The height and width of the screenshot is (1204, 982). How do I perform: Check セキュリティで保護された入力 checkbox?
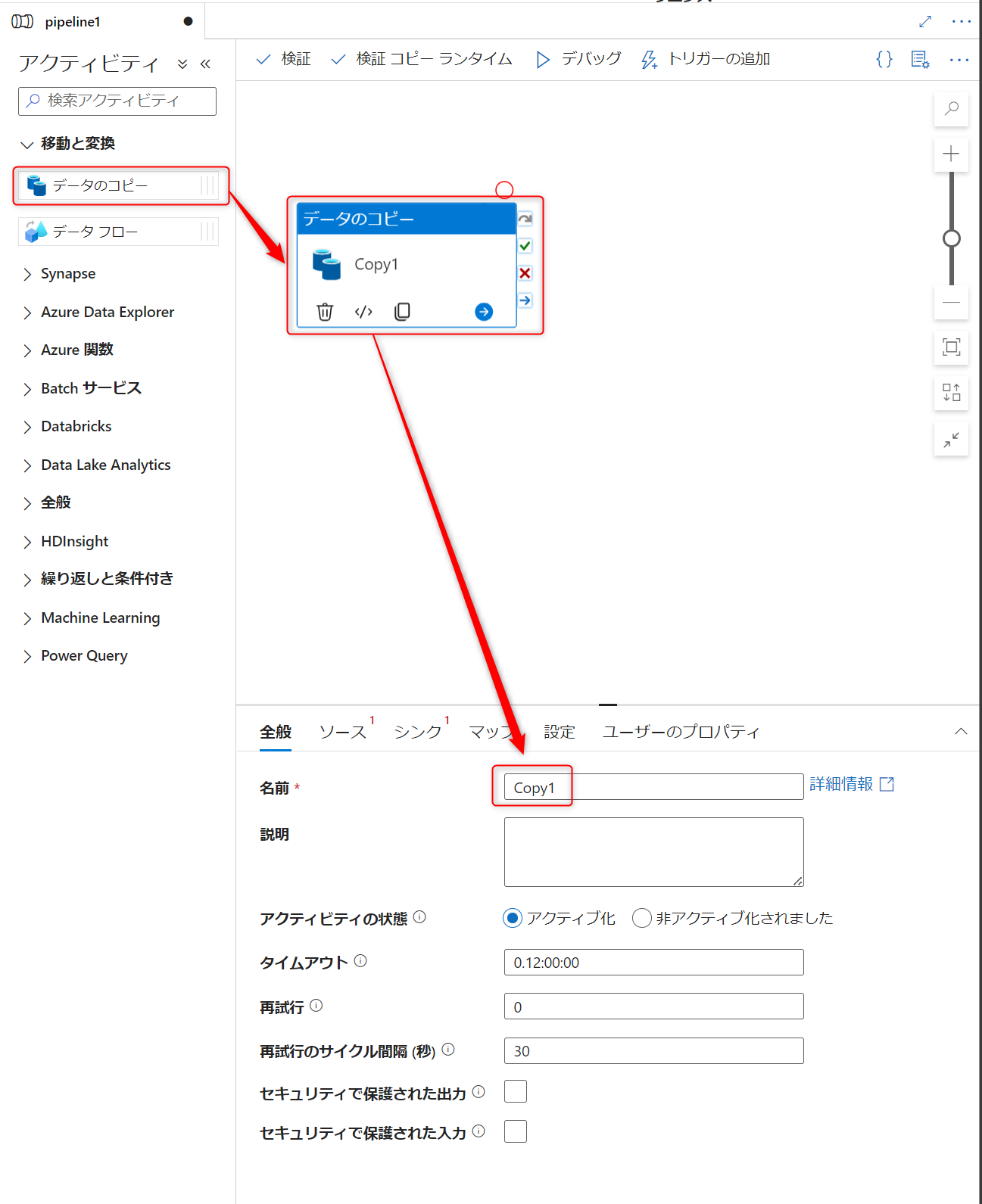516,1131
